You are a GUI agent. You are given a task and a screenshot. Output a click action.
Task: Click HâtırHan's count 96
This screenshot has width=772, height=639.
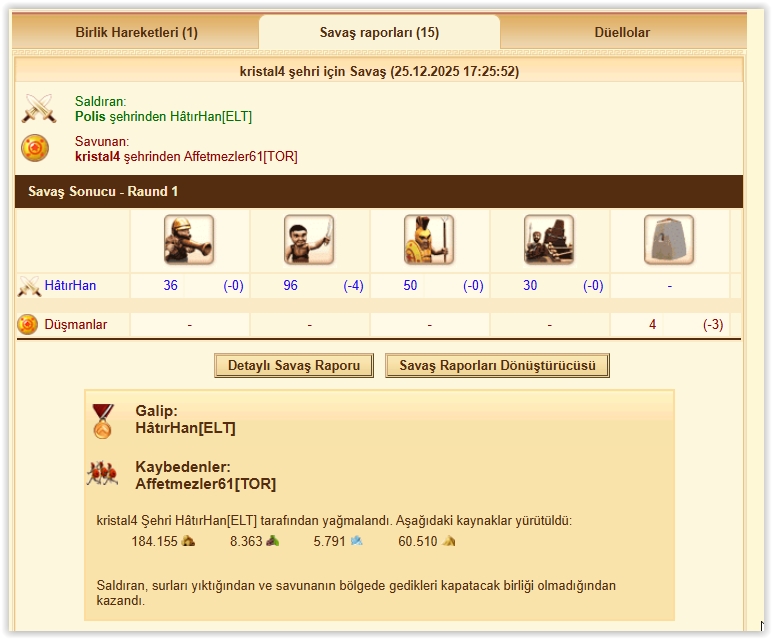tap(290, 286)
